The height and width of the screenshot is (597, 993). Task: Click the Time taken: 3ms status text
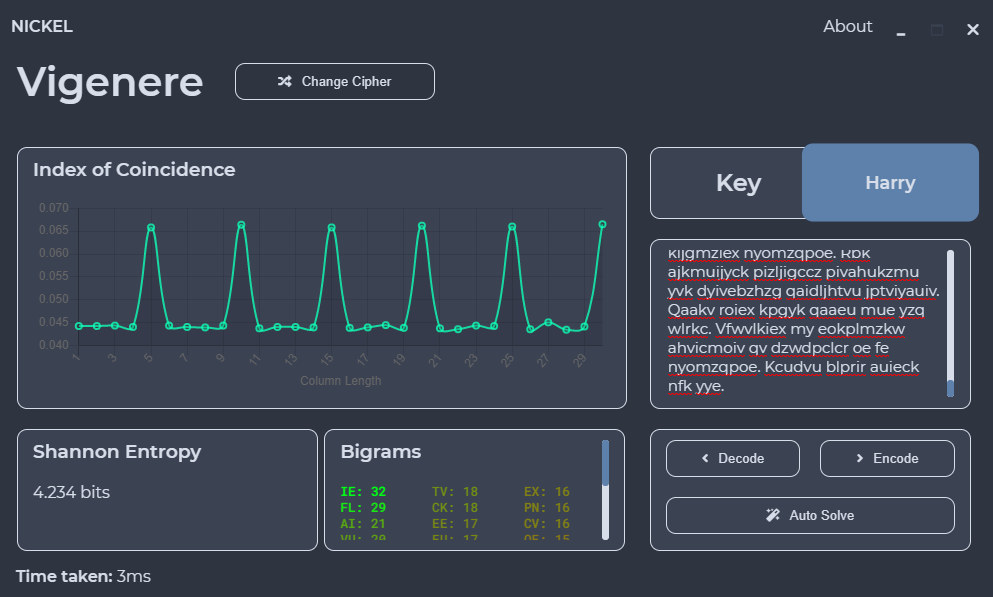pyautogui.click(x=84, y=576)
